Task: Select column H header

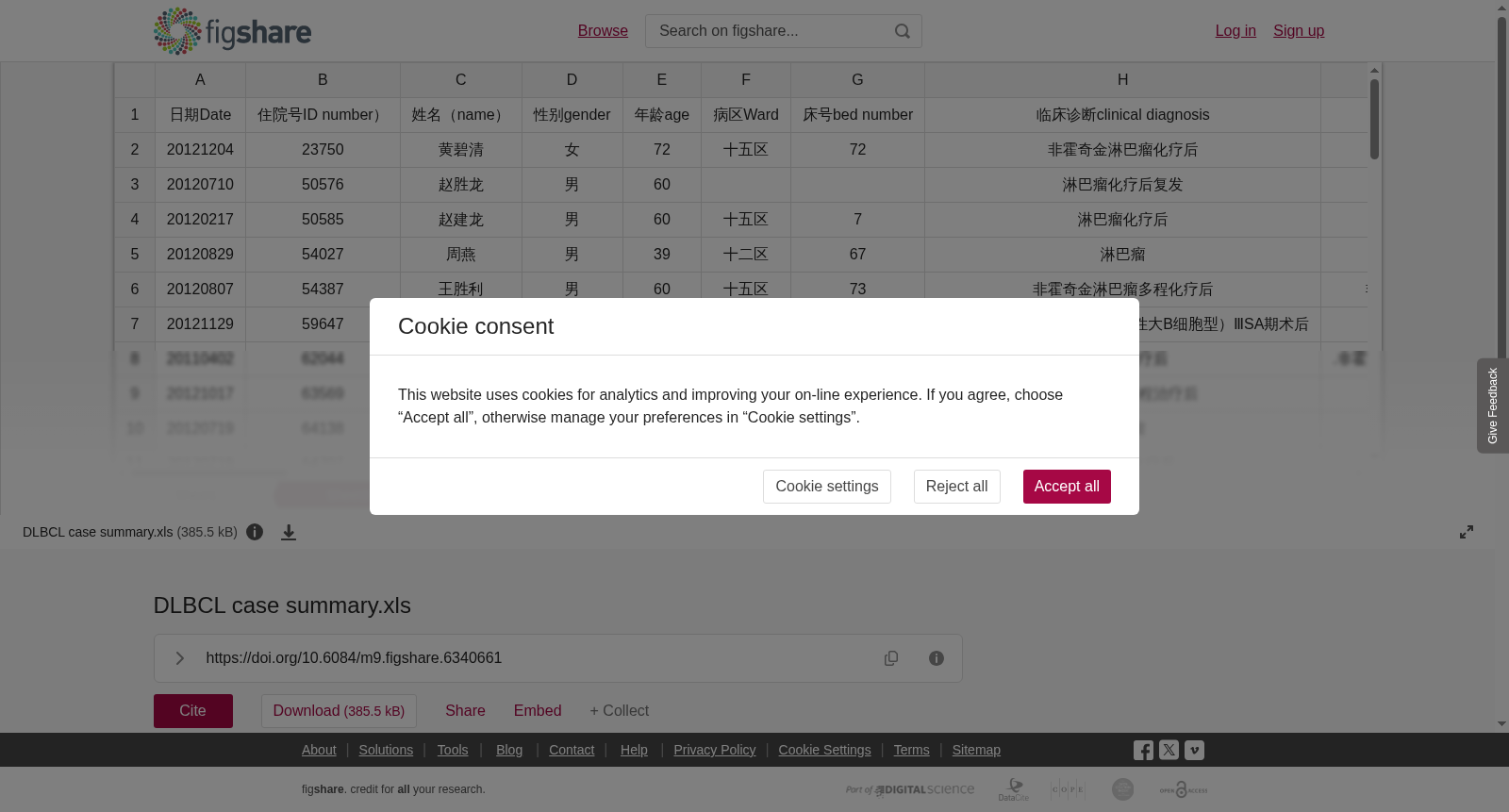Action: (x=1122, y=80)
